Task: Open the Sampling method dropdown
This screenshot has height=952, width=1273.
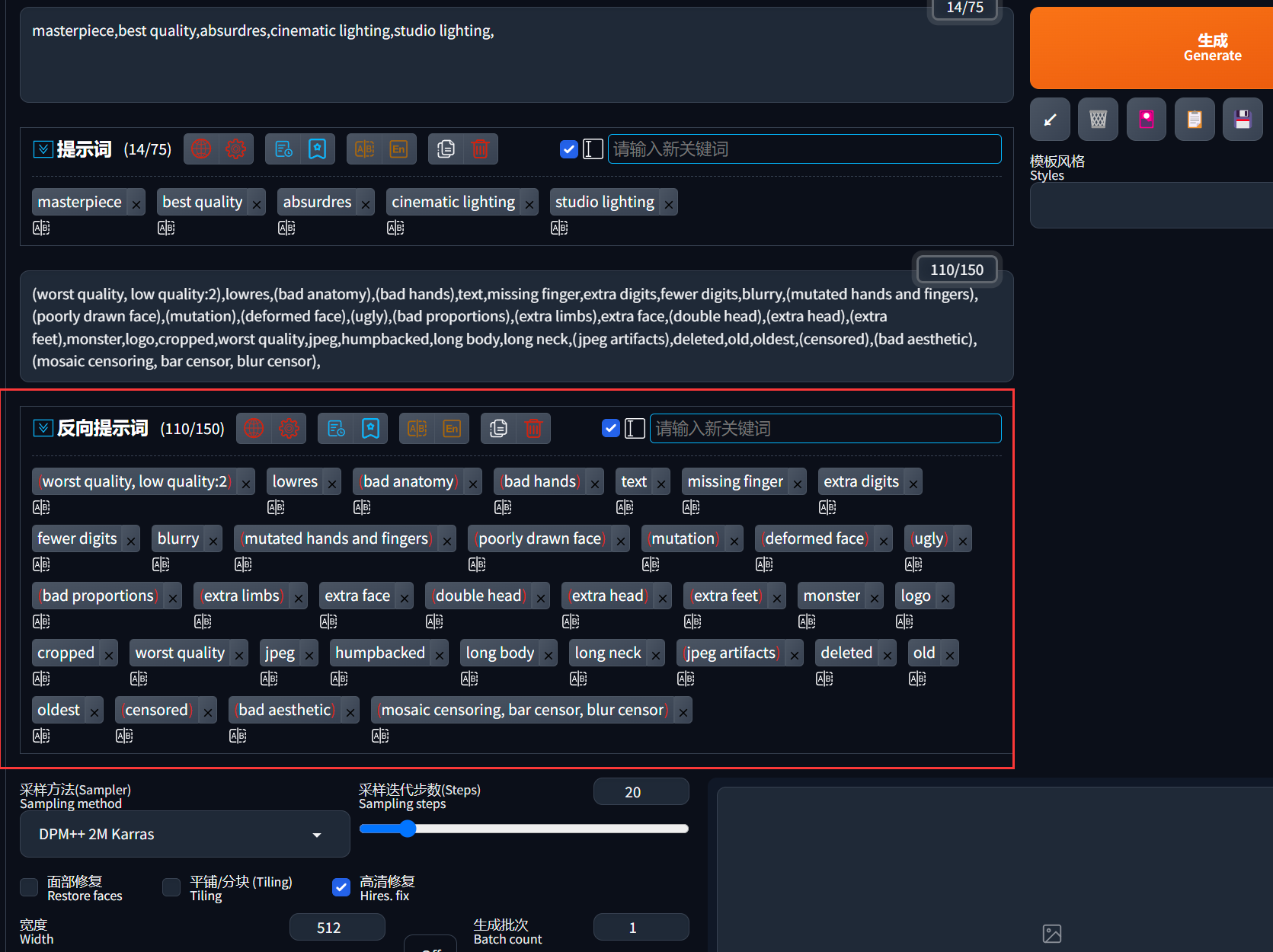Action: click(x=184, y=834)
